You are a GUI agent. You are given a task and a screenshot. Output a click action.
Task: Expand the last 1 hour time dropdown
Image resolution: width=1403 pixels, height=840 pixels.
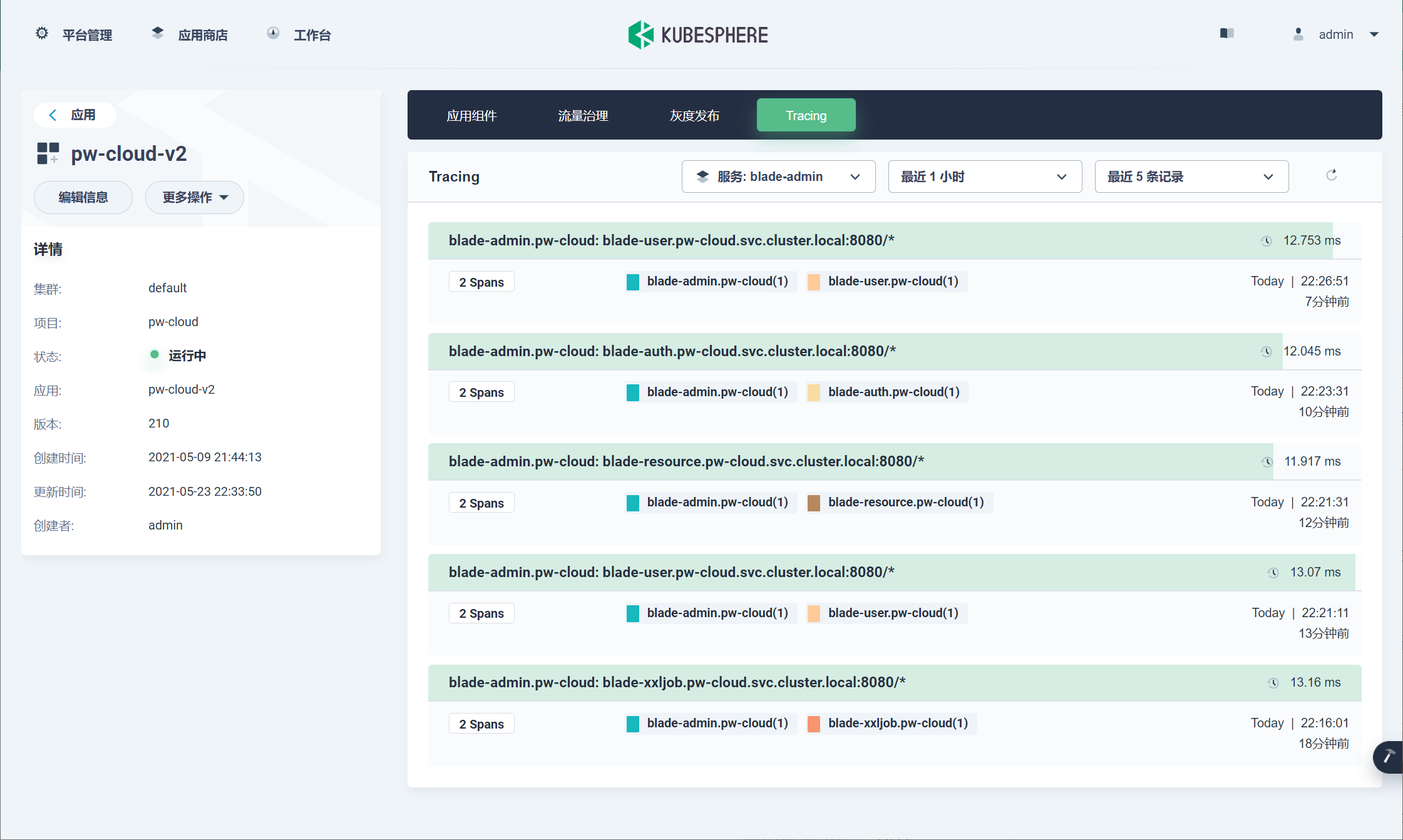[x=984, y=177]
